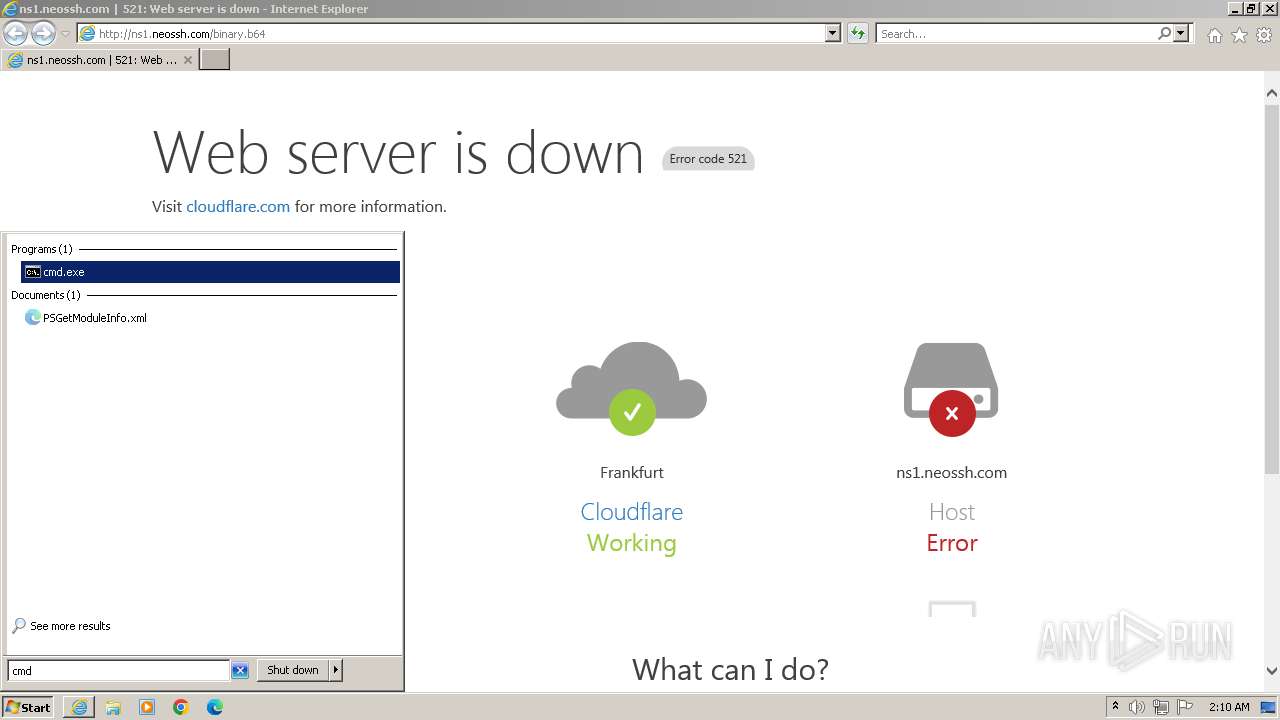Image resolution: width=1280 pixels, height=720 pixels.
Task: Open Microsoft Edge taskbar icon
Action: coord(215,707)
